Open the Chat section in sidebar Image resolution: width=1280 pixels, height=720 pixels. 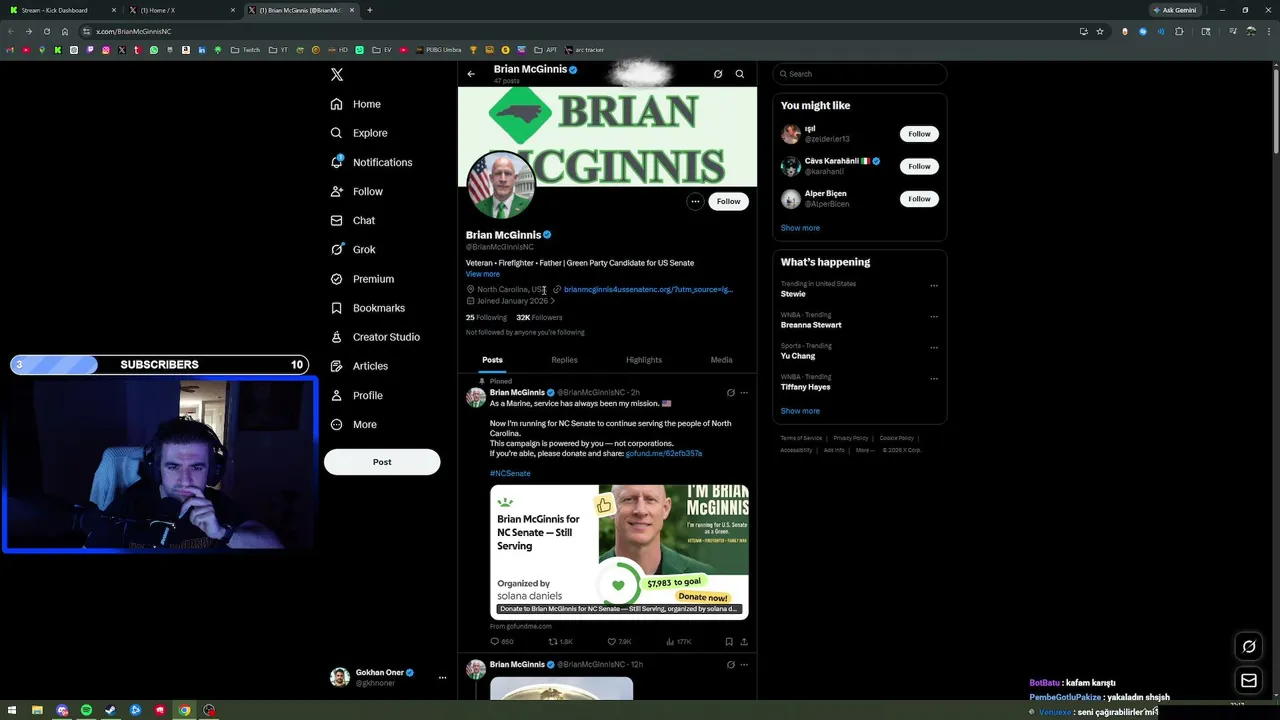pyautogui.click(x=353, y=220)
